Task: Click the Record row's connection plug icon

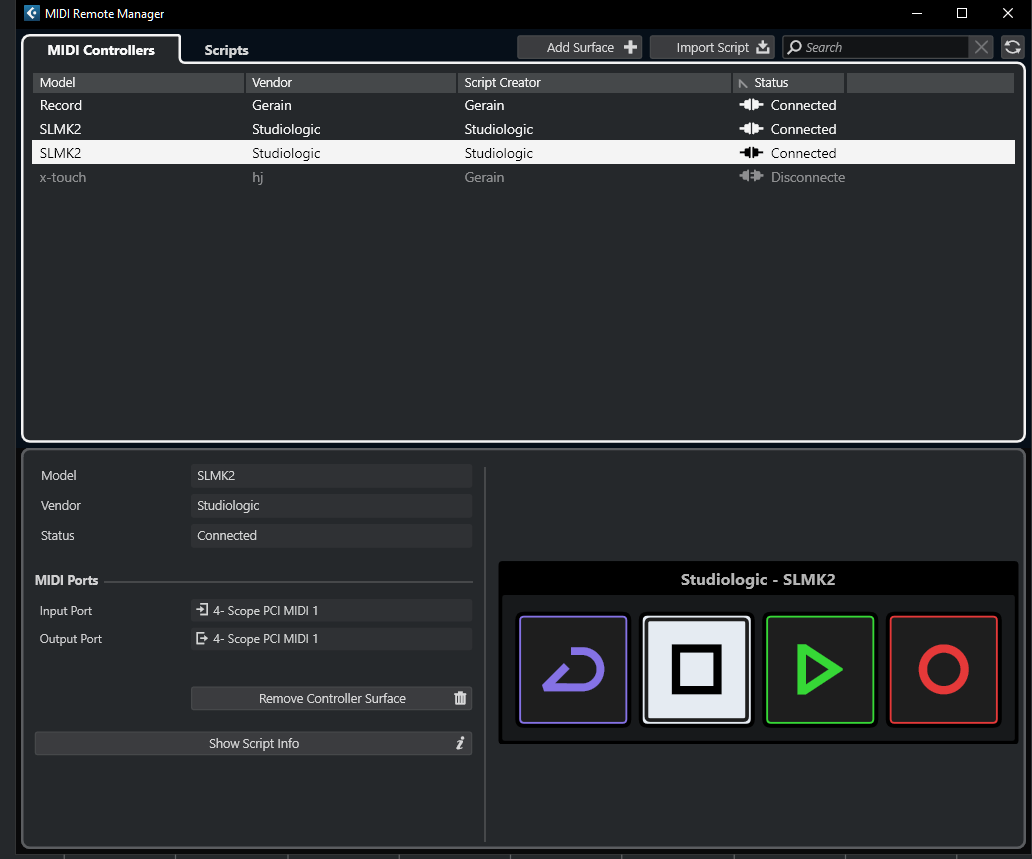Action: pyautogui.click(x=751, y=105)
